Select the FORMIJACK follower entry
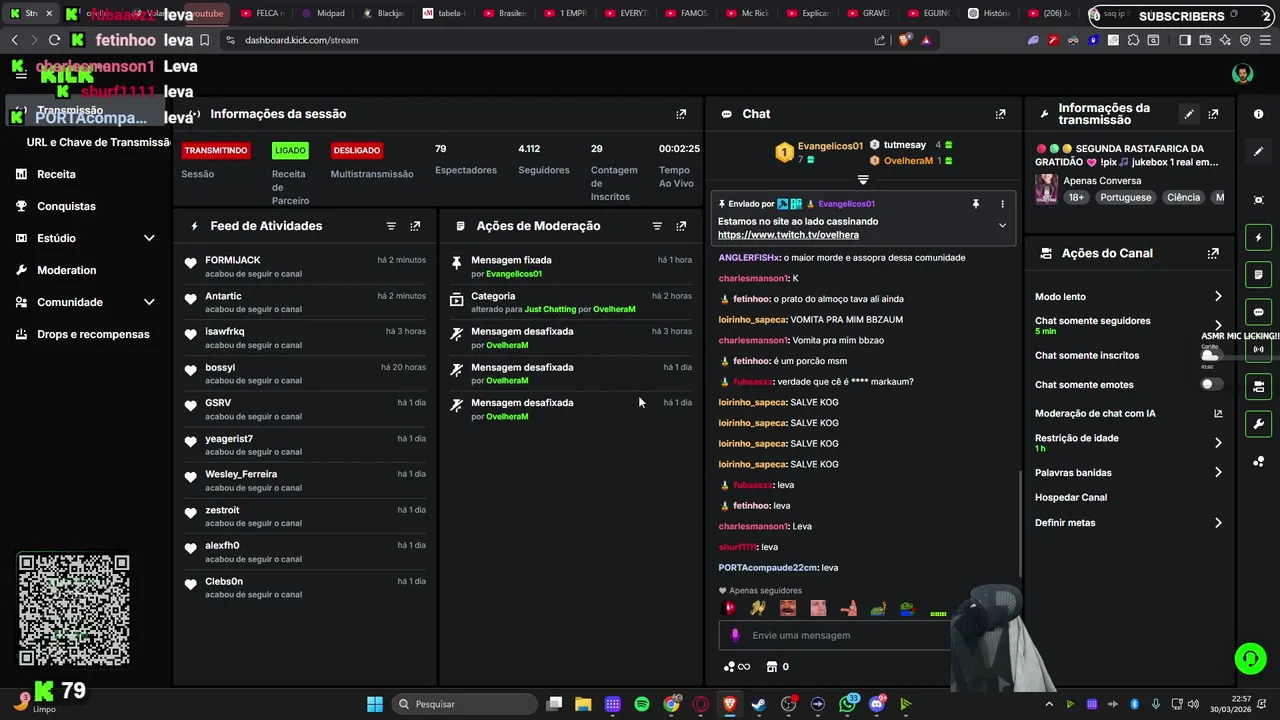The image size is (1280, 720). pyautogui.click(x=305, y=267)
